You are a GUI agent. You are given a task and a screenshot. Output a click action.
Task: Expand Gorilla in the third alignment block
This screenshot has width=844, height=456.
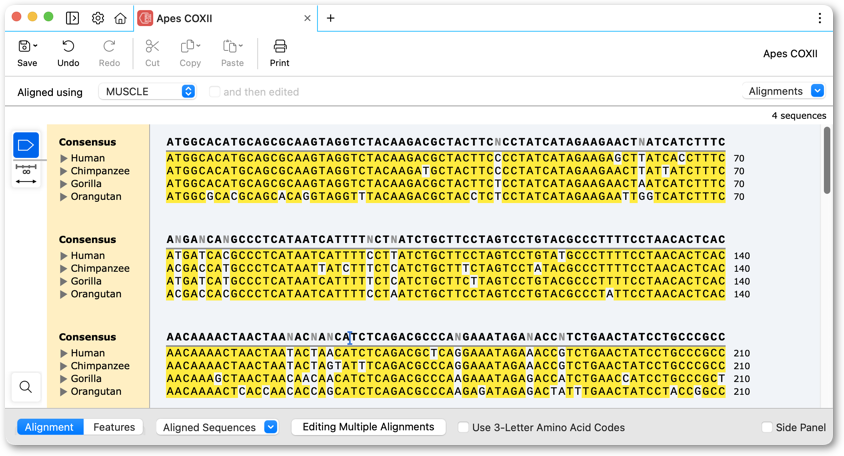tap(64, 379)
